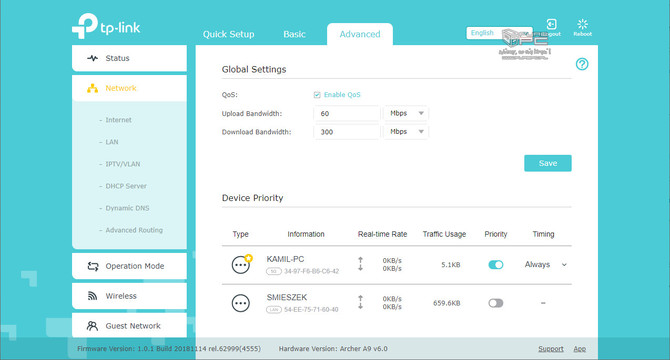Viewport: 670px width, 360px height.
Task: Enable priority for SMIESZEK
Action: tap(496, 303)
